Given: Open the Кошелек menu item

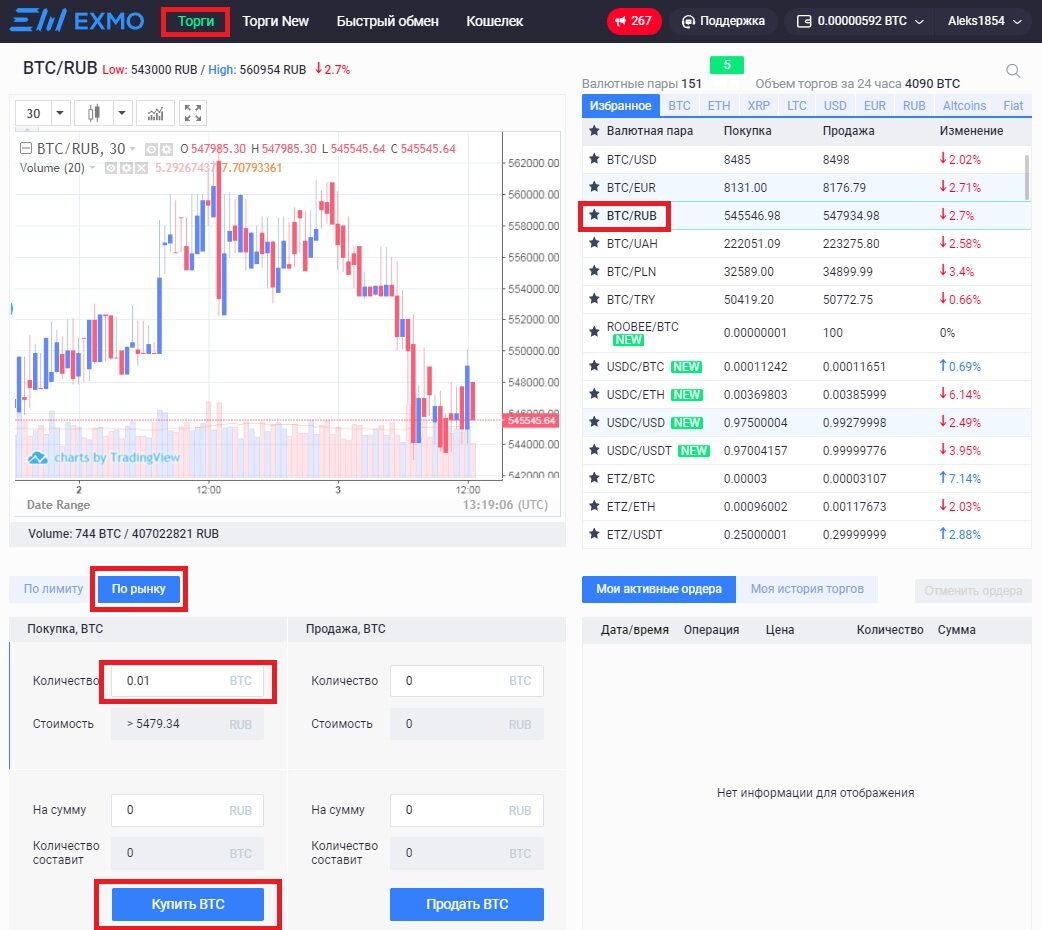Looking at the screenshot, I should point(494,21).
